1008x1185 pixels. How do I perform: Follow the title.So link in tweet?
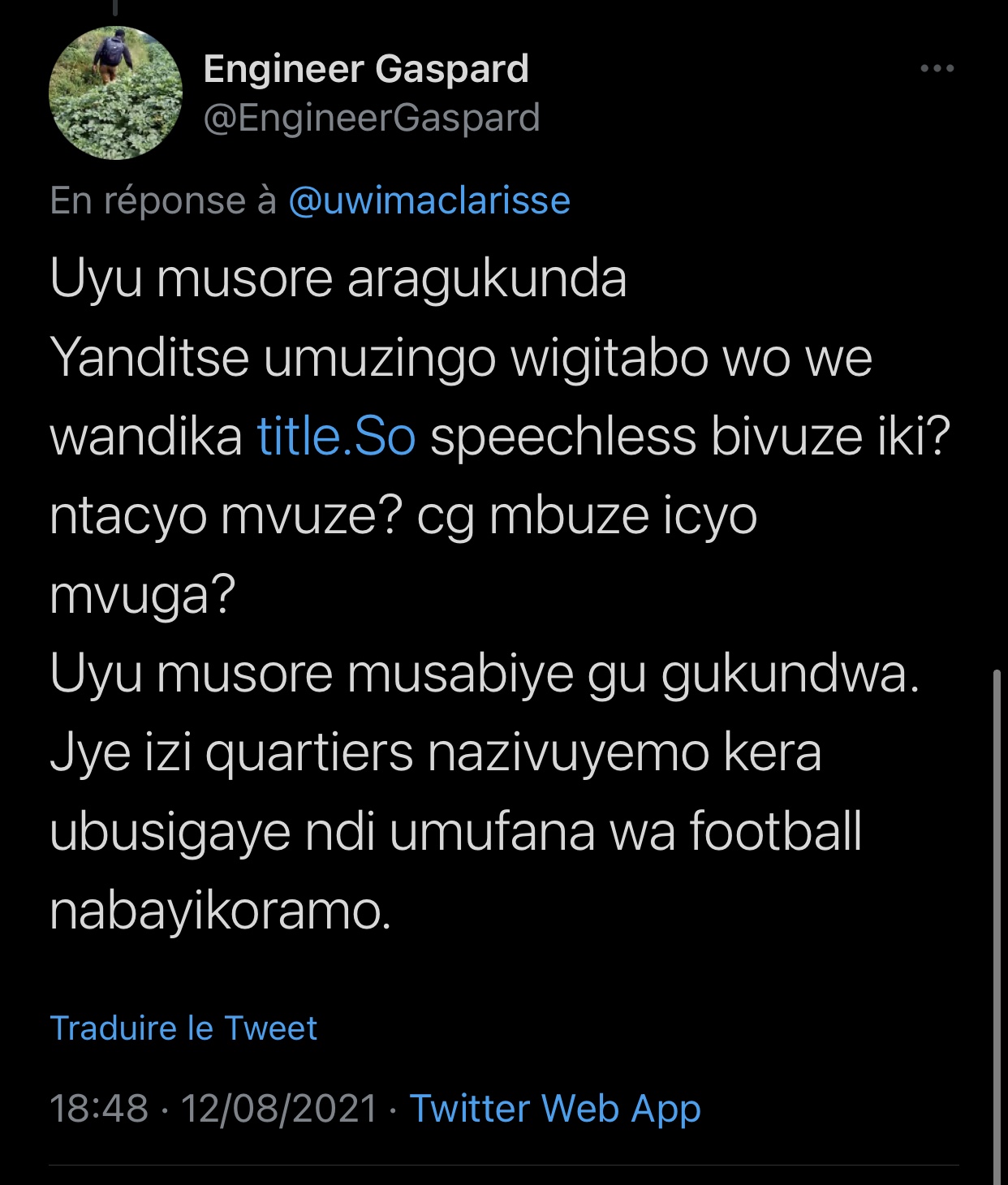point(337,437)
